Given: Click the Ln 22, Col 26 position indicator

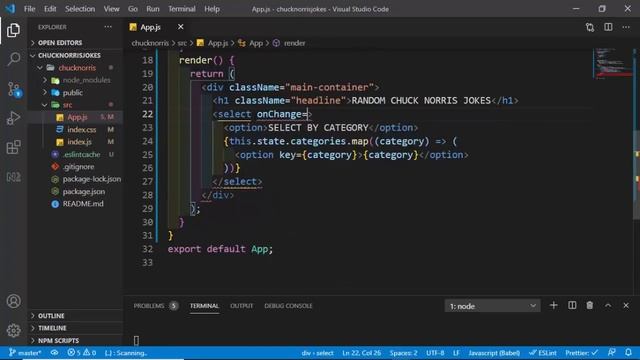Looking at the screenshot, I should click(362, 353).
